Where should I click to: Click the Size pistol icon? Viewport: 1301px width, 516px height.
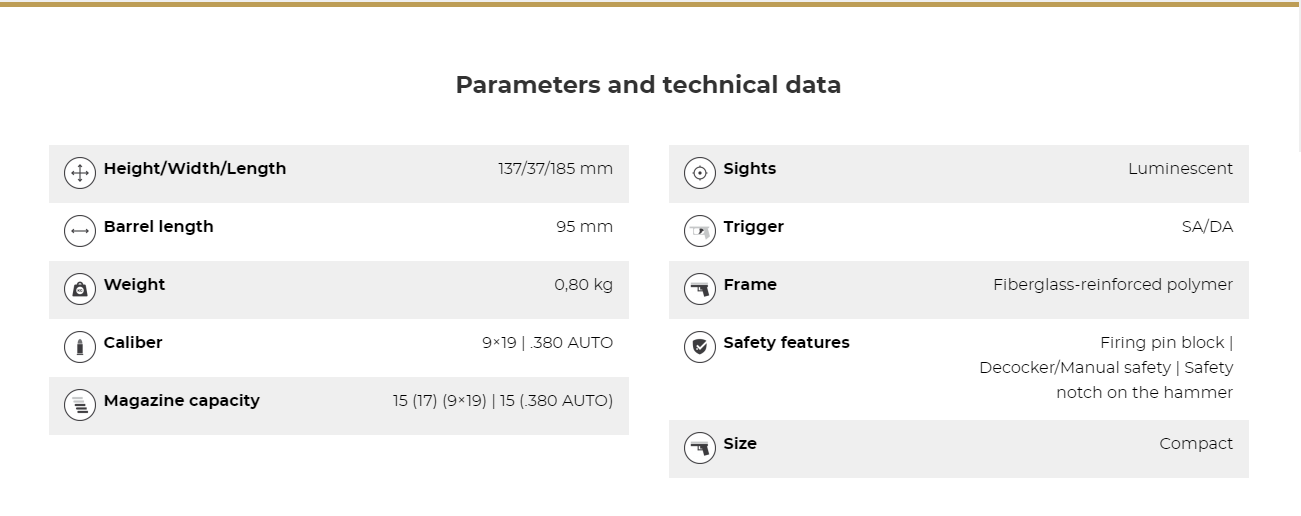pyautogui.click(x=700, y=448)
